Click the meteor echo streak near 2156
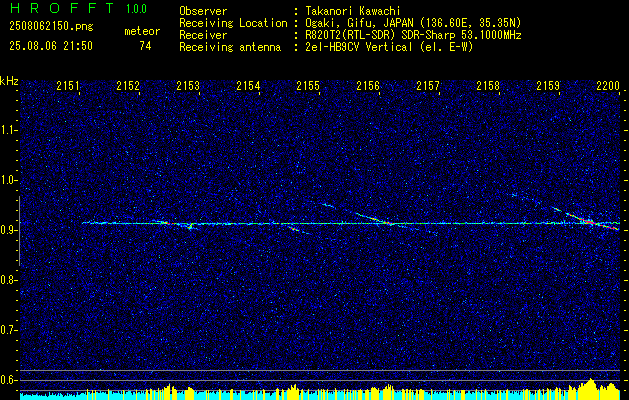The height and width of the screenshot is (400, 629). click(373, 218)
